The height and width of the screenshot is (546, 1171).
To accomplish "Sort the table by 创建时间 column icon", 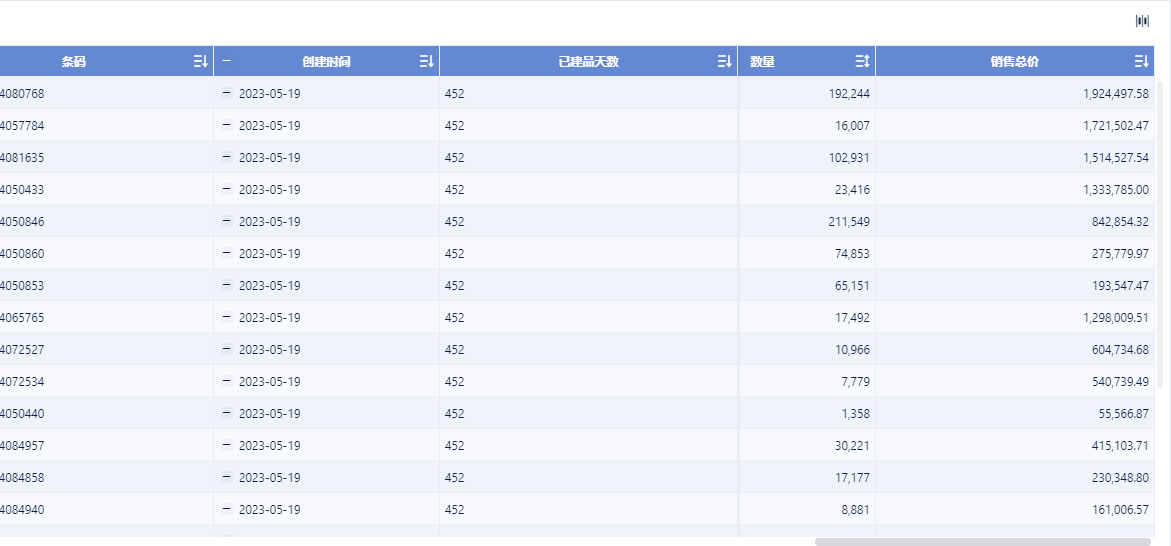I will pyautogui.click(x=427, y=62).
